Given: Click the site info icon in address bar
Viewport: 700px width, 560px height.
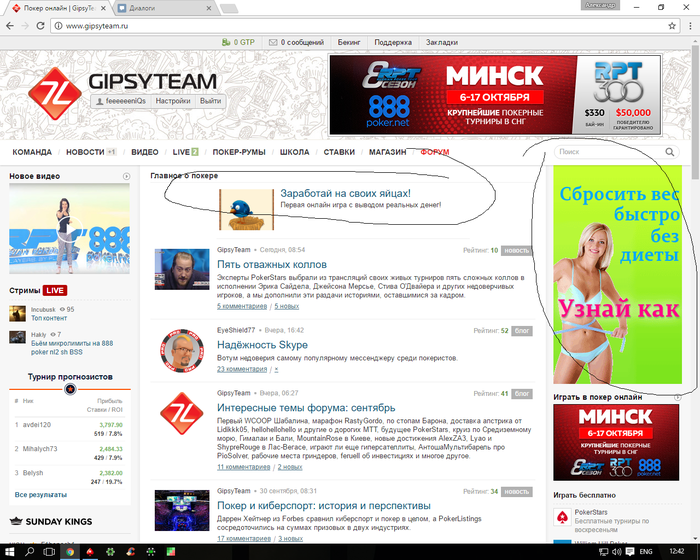Looking at the screenshot, I should [x=58, y=26].
